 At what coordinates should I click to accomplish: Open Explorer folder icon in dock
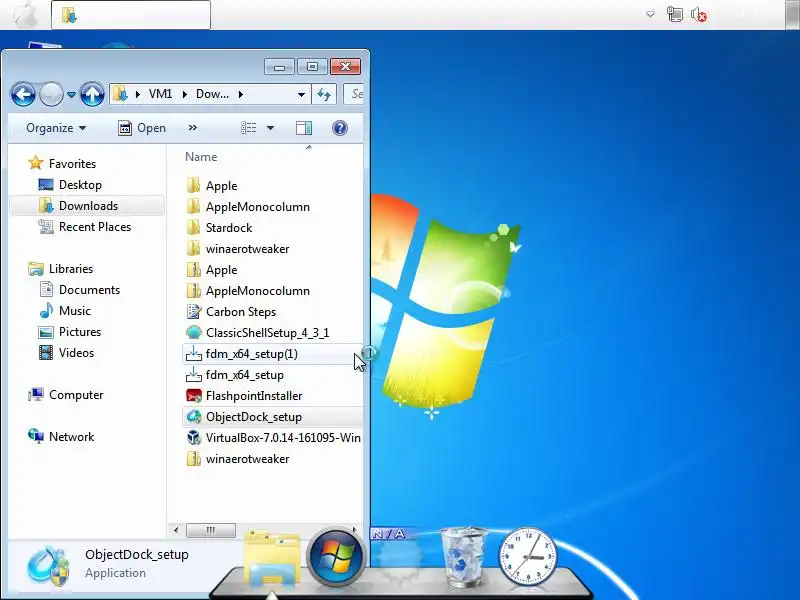point(272,558)
